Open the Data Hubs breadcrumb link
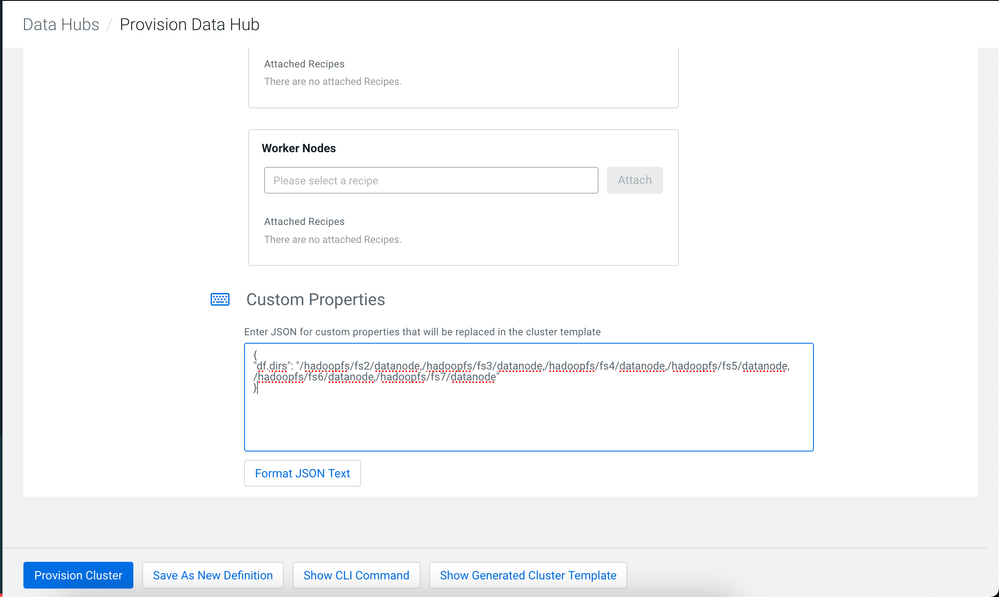The width and height of the screenshot is (999, 597). coord(61,24)
